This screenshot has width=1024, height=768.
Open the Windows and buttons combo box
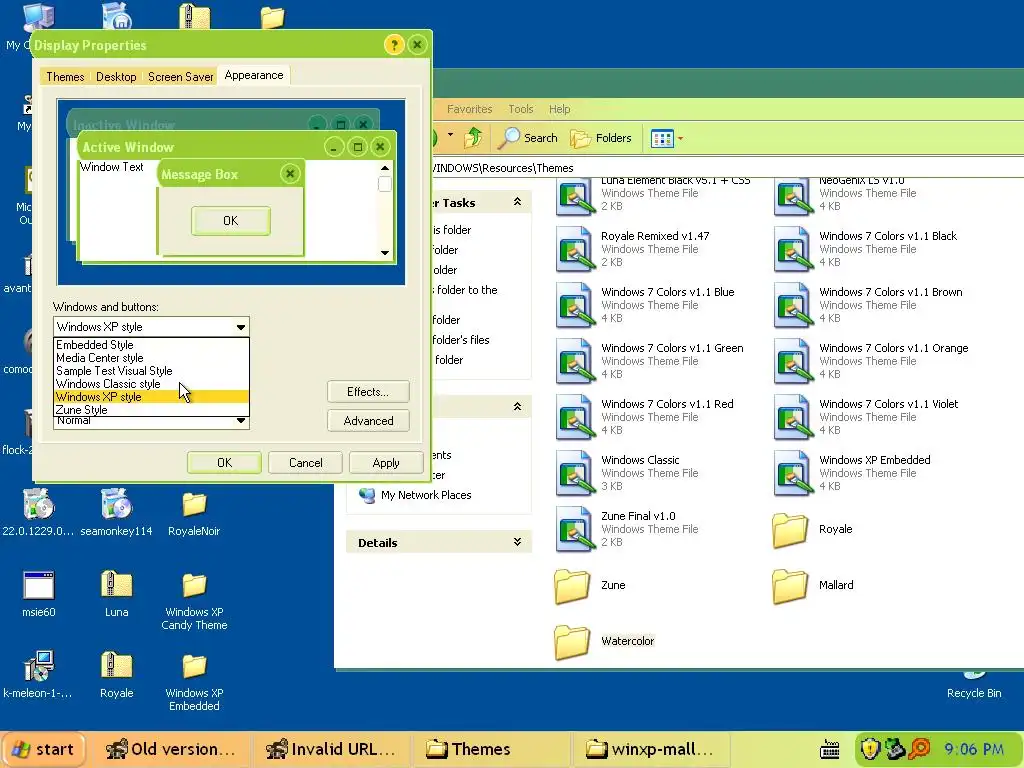pyautogui.click(x=151, y=327)
